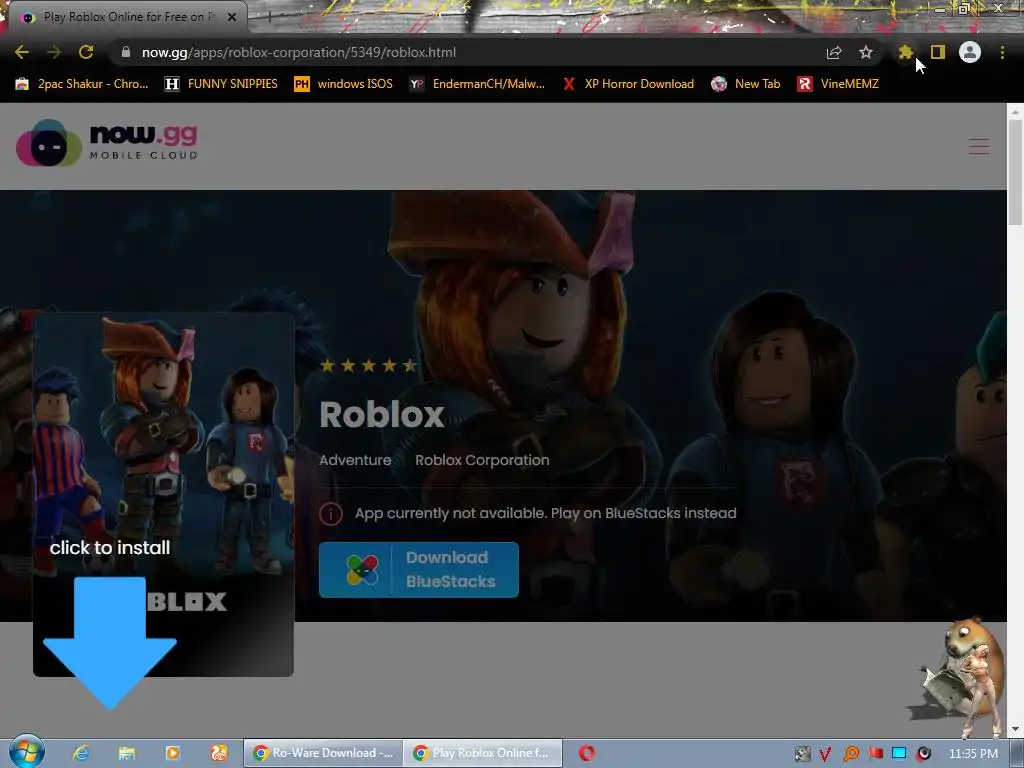This screenshot has width=1024, height=768.
Task: Launch Internet Explorer from taskbar
Action: pyautogui.click(x=81, y=753)
